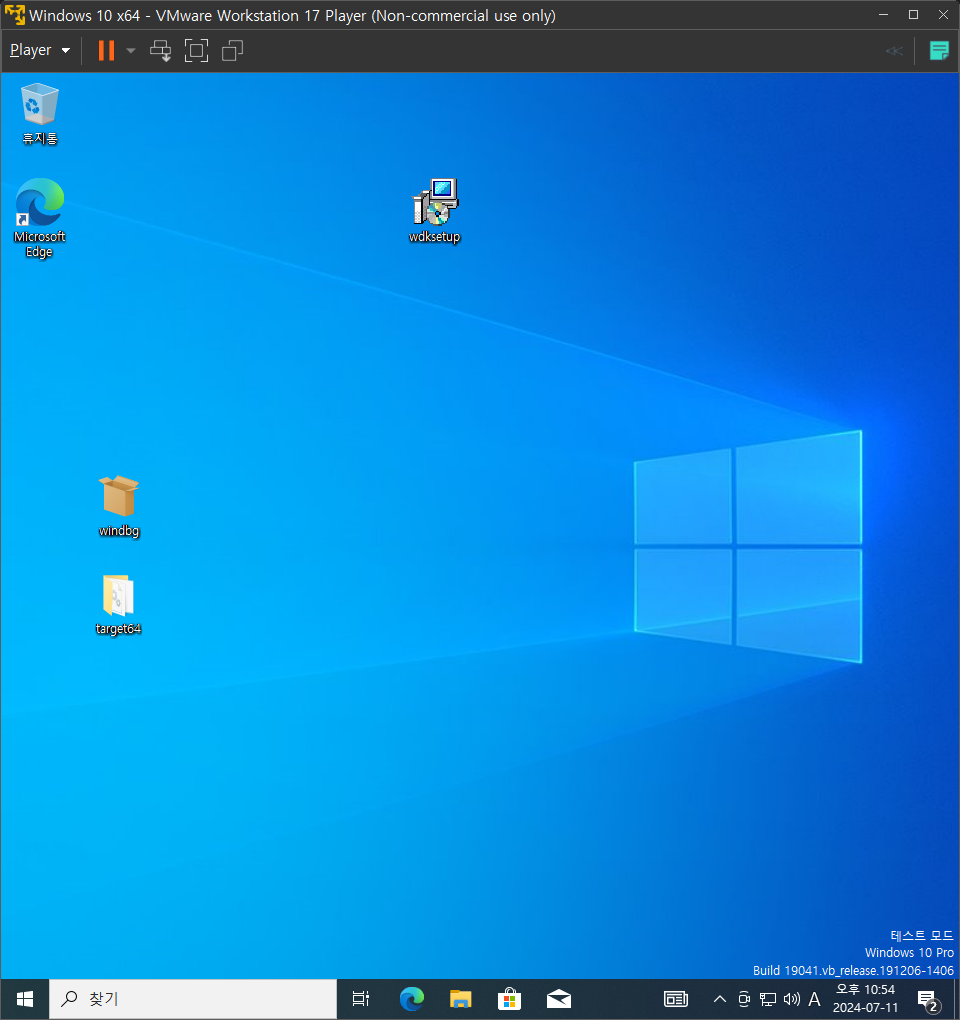960x1020 pixels.
Task: Expand the power options dropdown arrow
Action: tap(131, 50)
